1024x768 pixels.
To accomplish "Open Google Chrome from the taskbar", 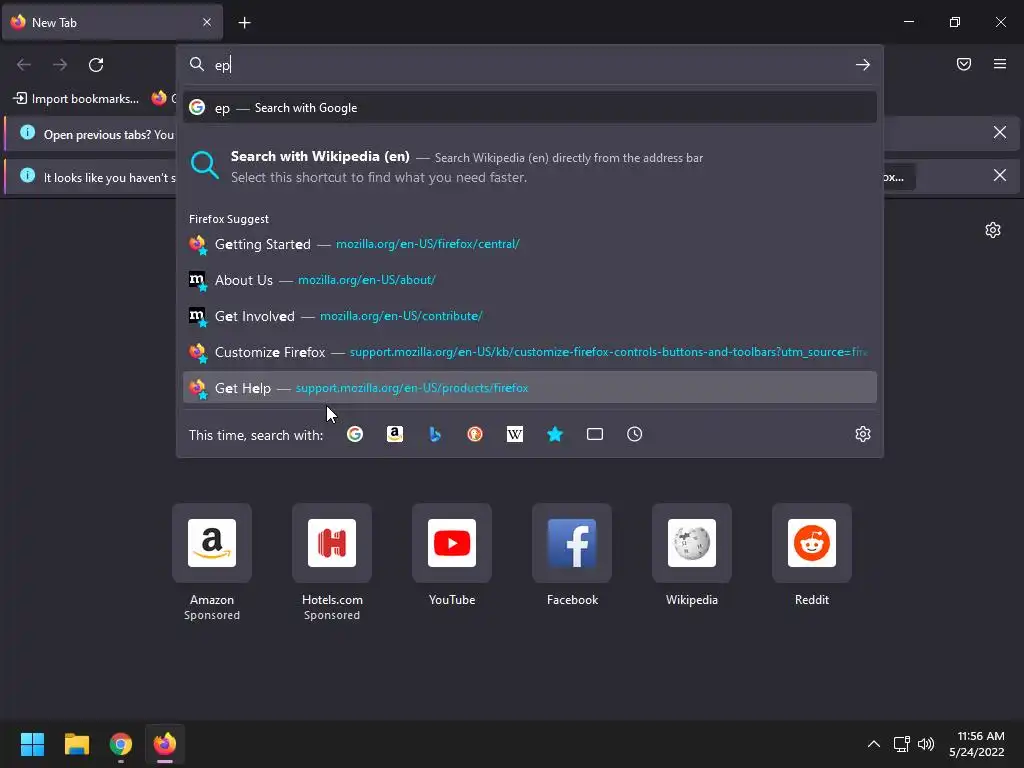I will (121, 744).
